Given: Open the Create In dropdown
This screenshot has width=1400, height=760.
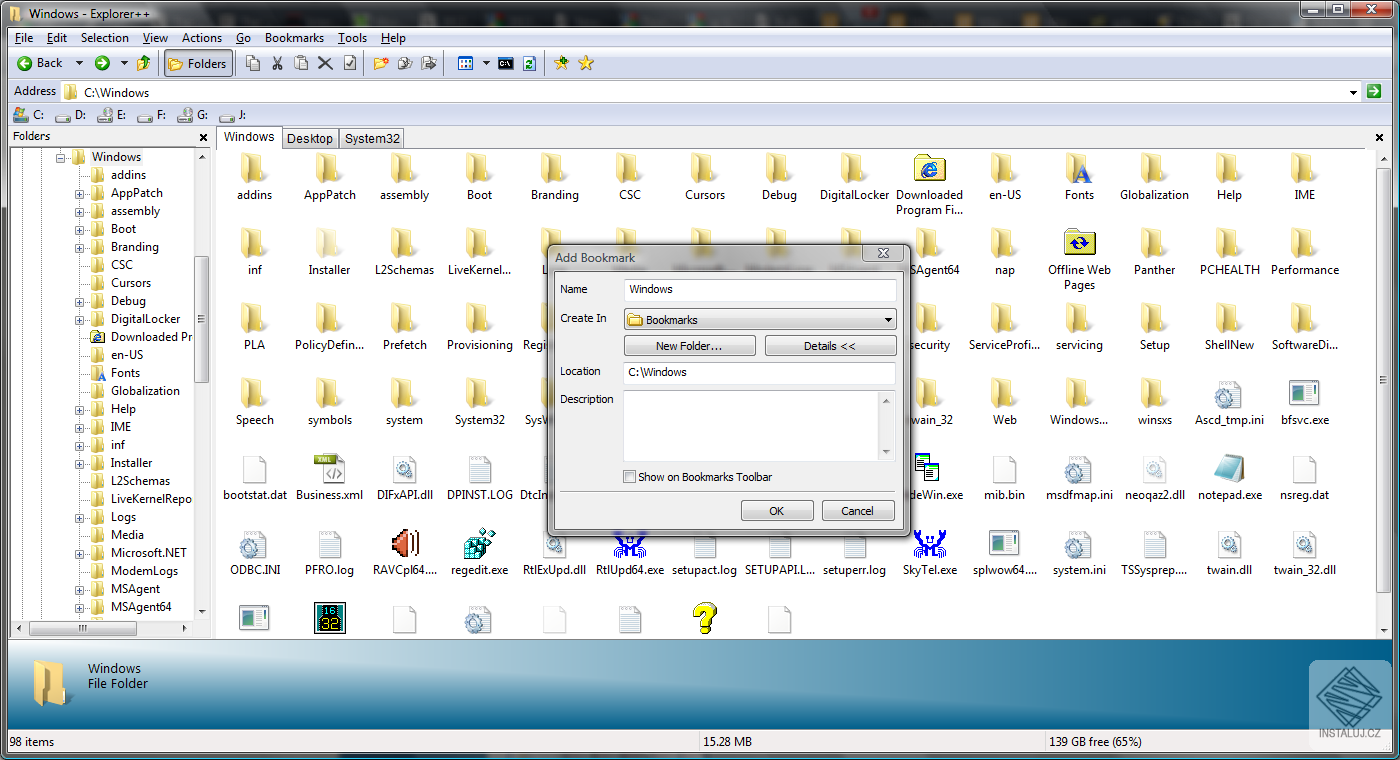Looking at the screenshot, I should point(760,320).
